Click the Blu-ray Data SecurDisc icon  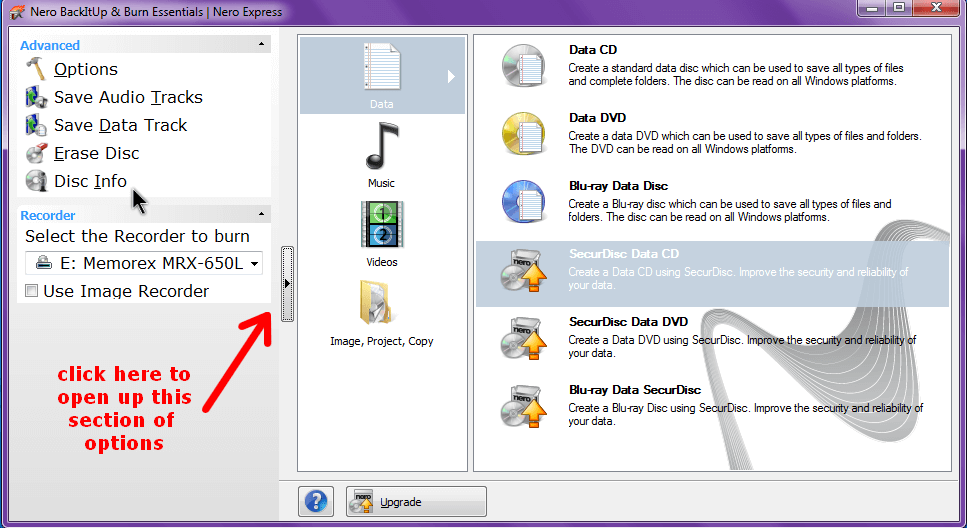[523, 406]
